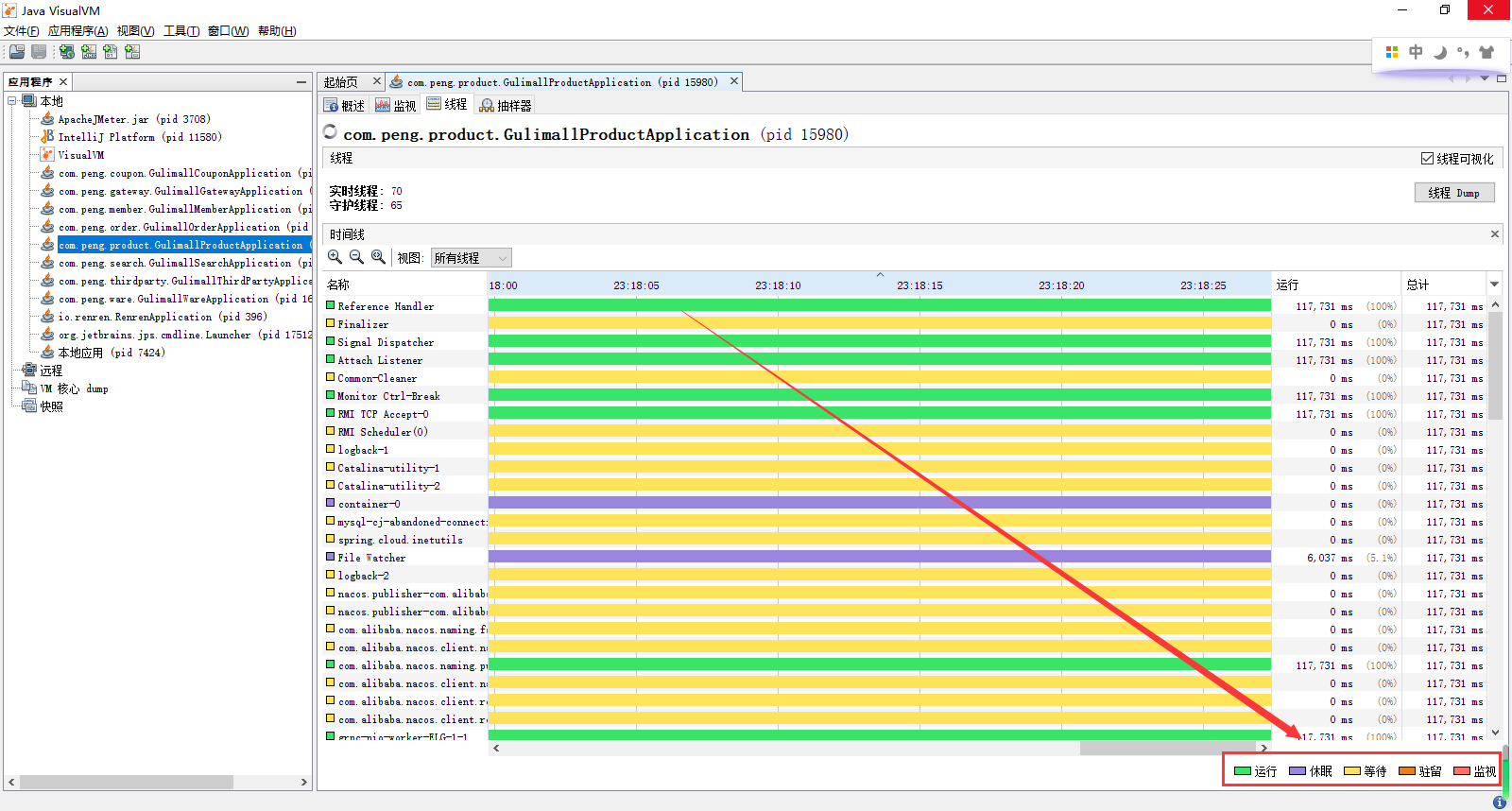Click the green 运行 running legend swatch
This screenshot has width=1512, height=811.
click(x=1243, y=771)
